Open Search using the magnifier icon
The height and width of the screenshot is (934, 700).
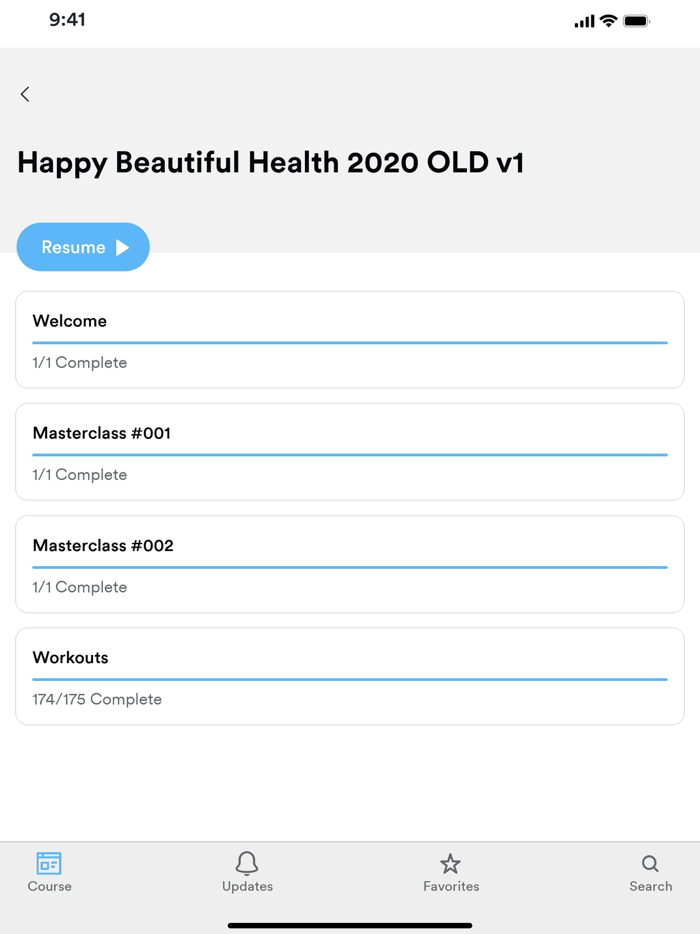tap(650, 862)
